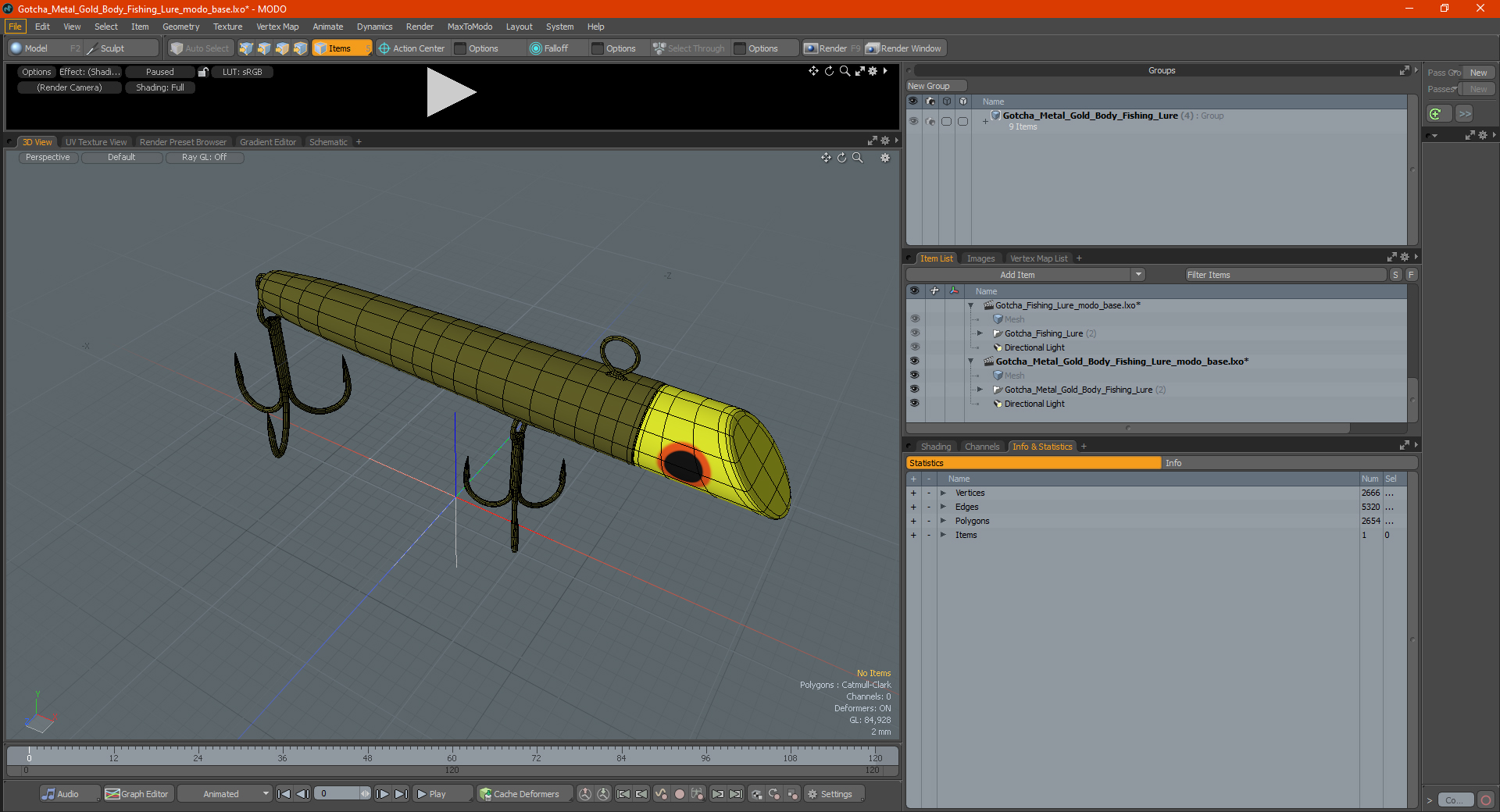Image resolution: width=1500 pixels, height=812 pixels.
Task: Activate Items selection mode
Action: tap(341, 48)
